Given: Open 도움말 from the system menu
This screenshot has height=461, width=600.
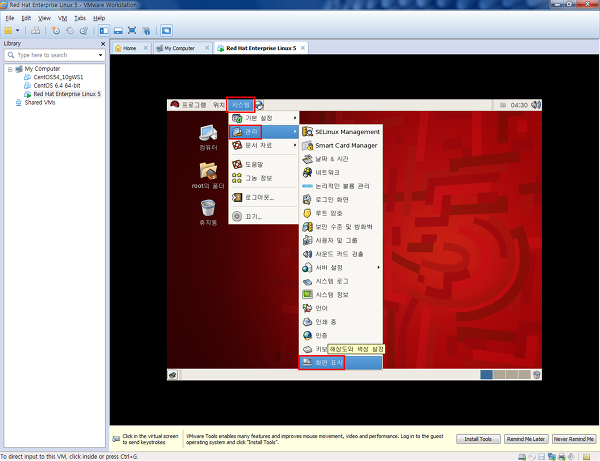Looking at the screenshot, I should pyautogui.click(x=264, y=165).
